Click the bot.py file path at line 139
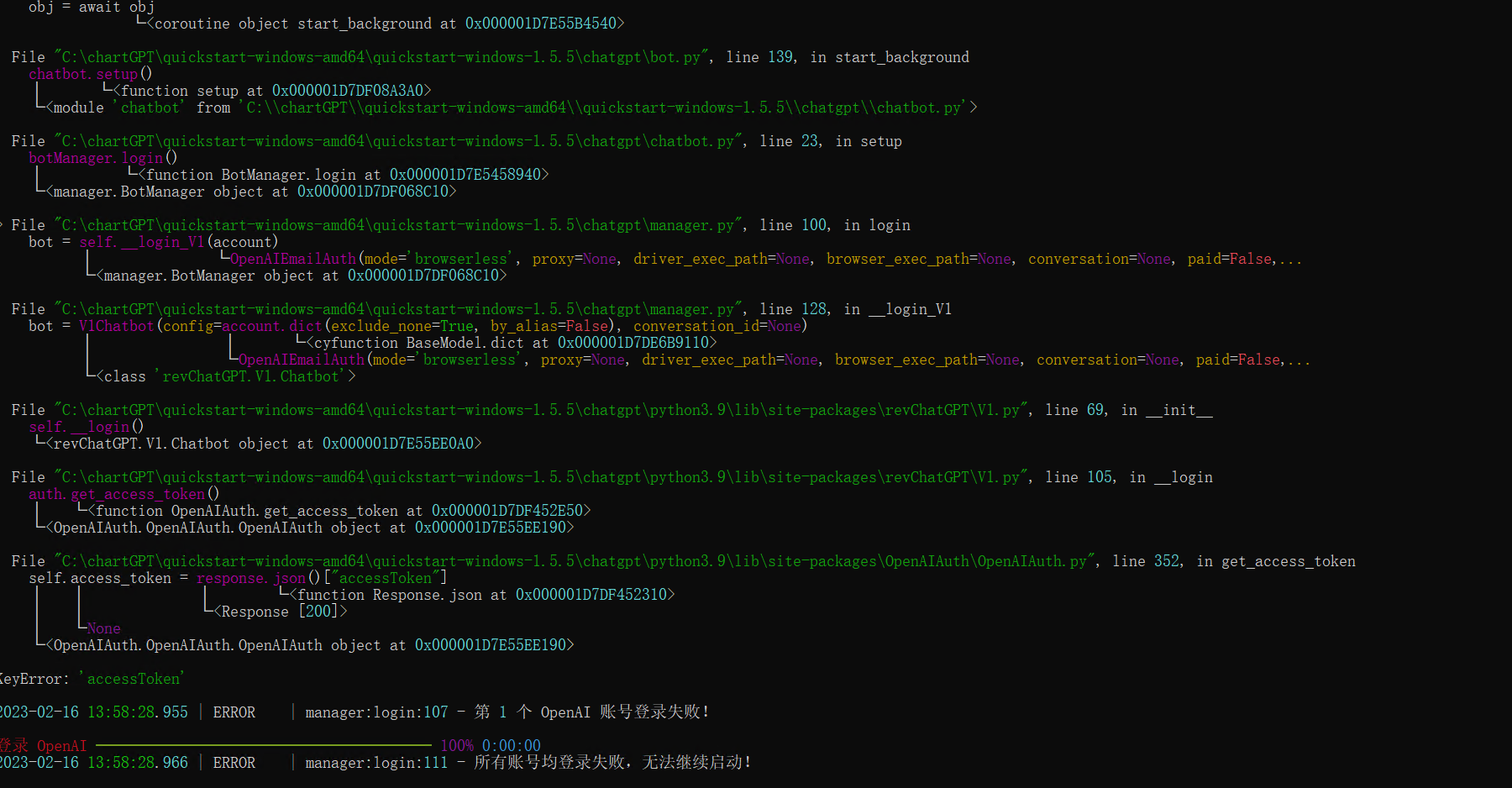The height and width of the screenshot is (788, 1512). [x=381, y=57]
